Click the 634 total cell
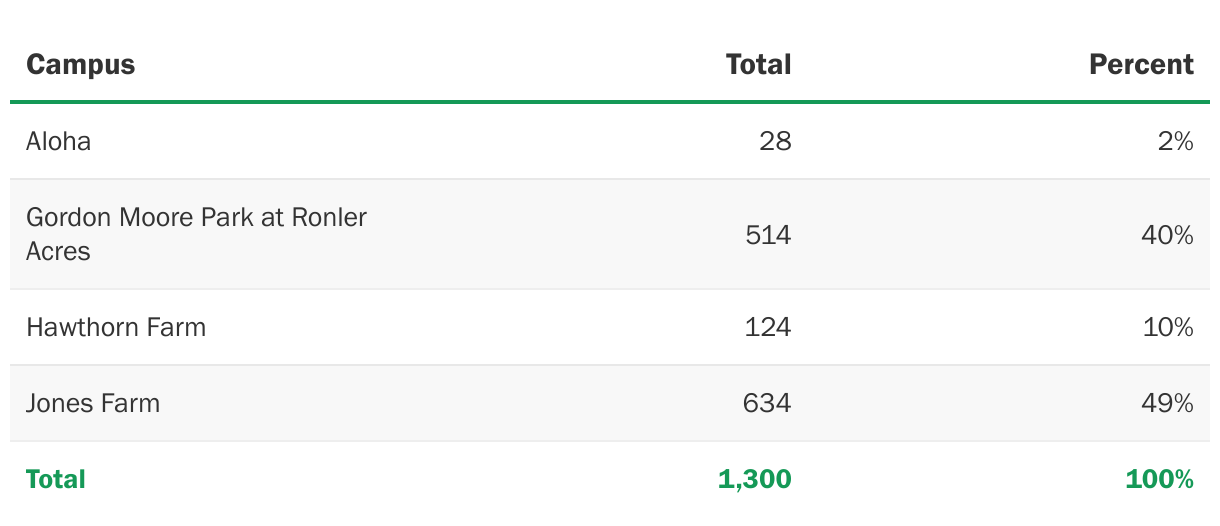Screen dimensions: 1220x526 click(x=767, y=403)
